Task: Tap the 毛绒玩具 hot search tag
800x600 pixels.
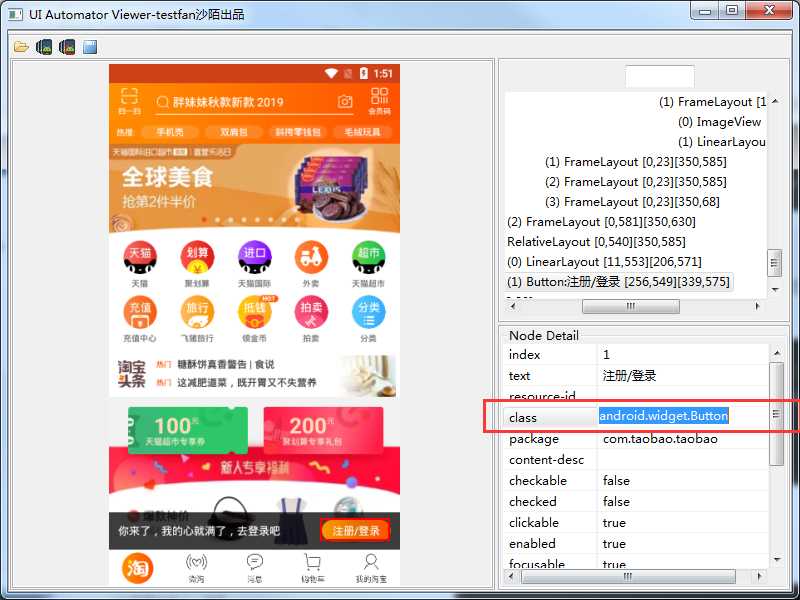Action: coord(362,132)
